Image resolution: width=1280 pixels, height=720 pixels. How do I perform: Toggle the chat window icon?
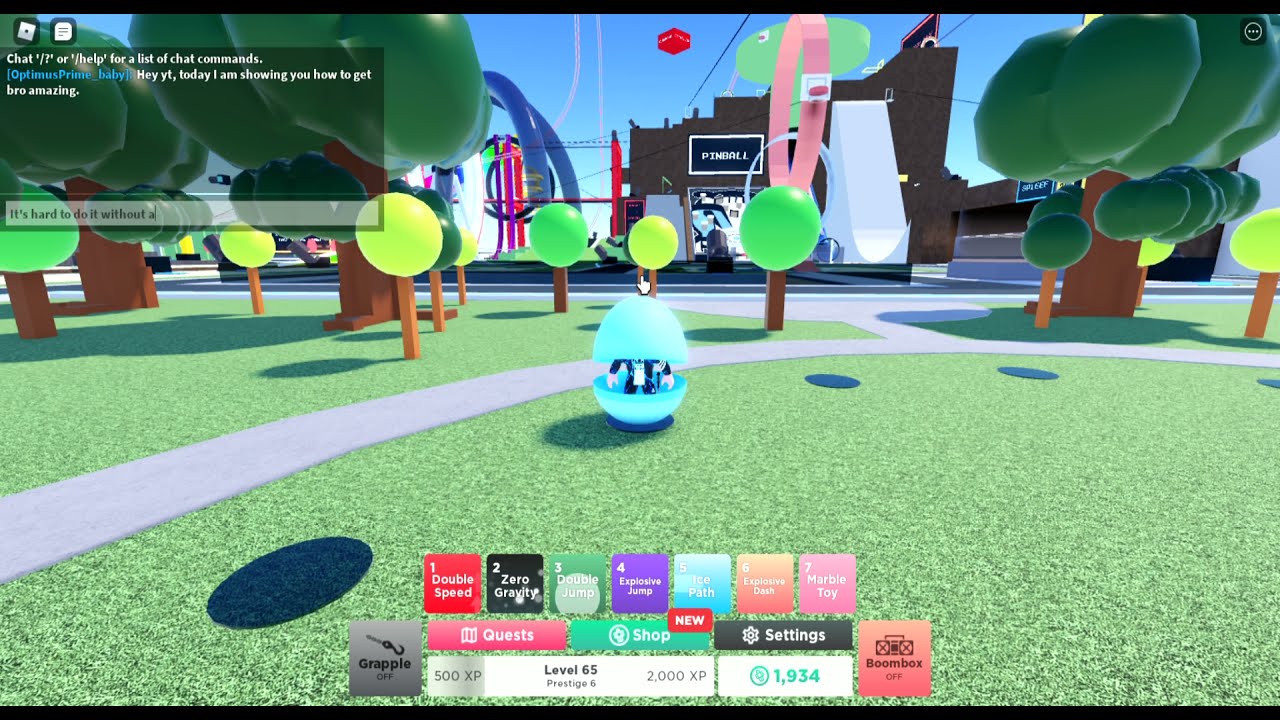tap(63, 32)
